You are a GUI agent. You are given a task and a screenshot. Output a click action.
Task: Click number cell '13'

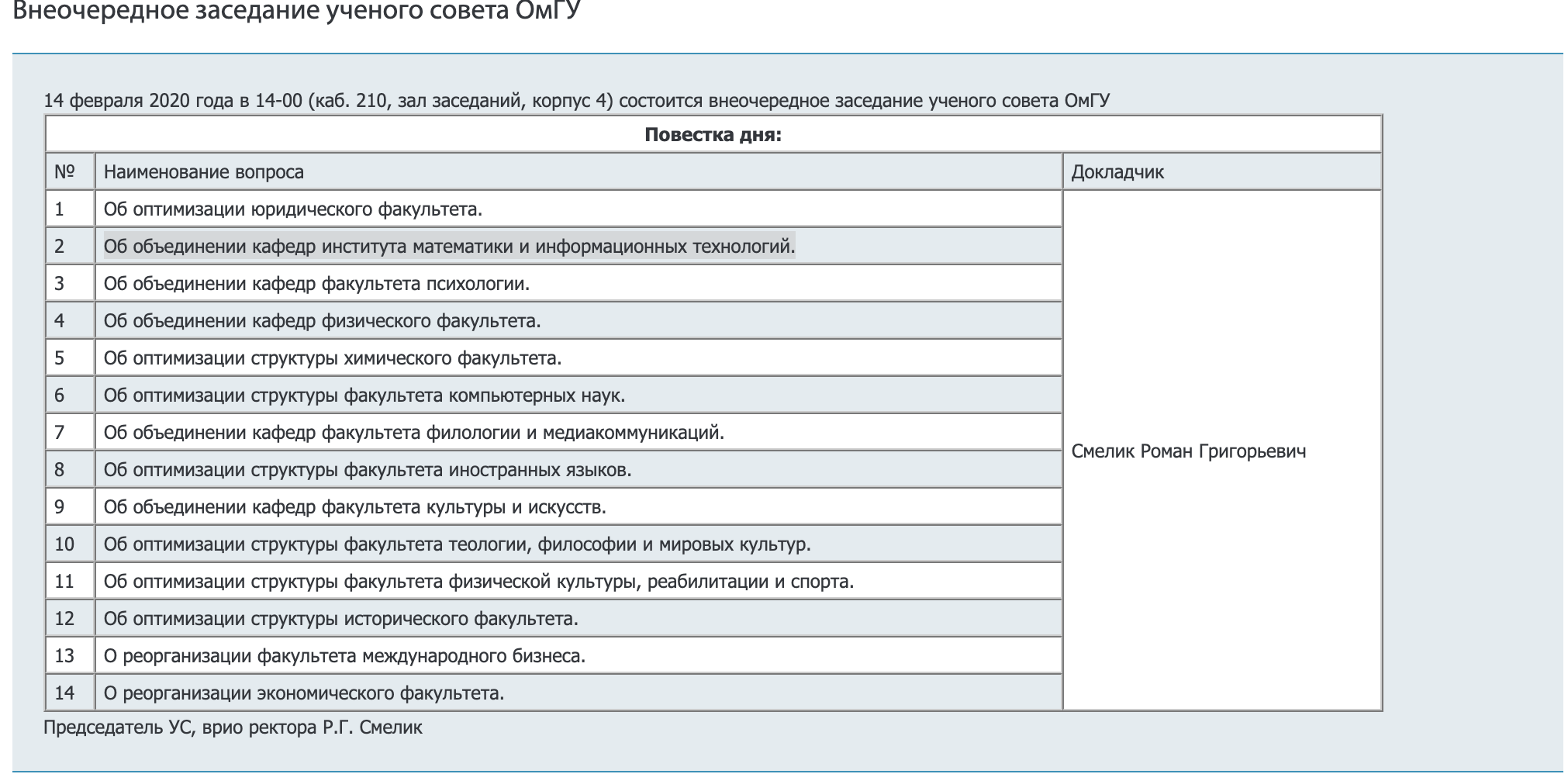coord(71,655)
